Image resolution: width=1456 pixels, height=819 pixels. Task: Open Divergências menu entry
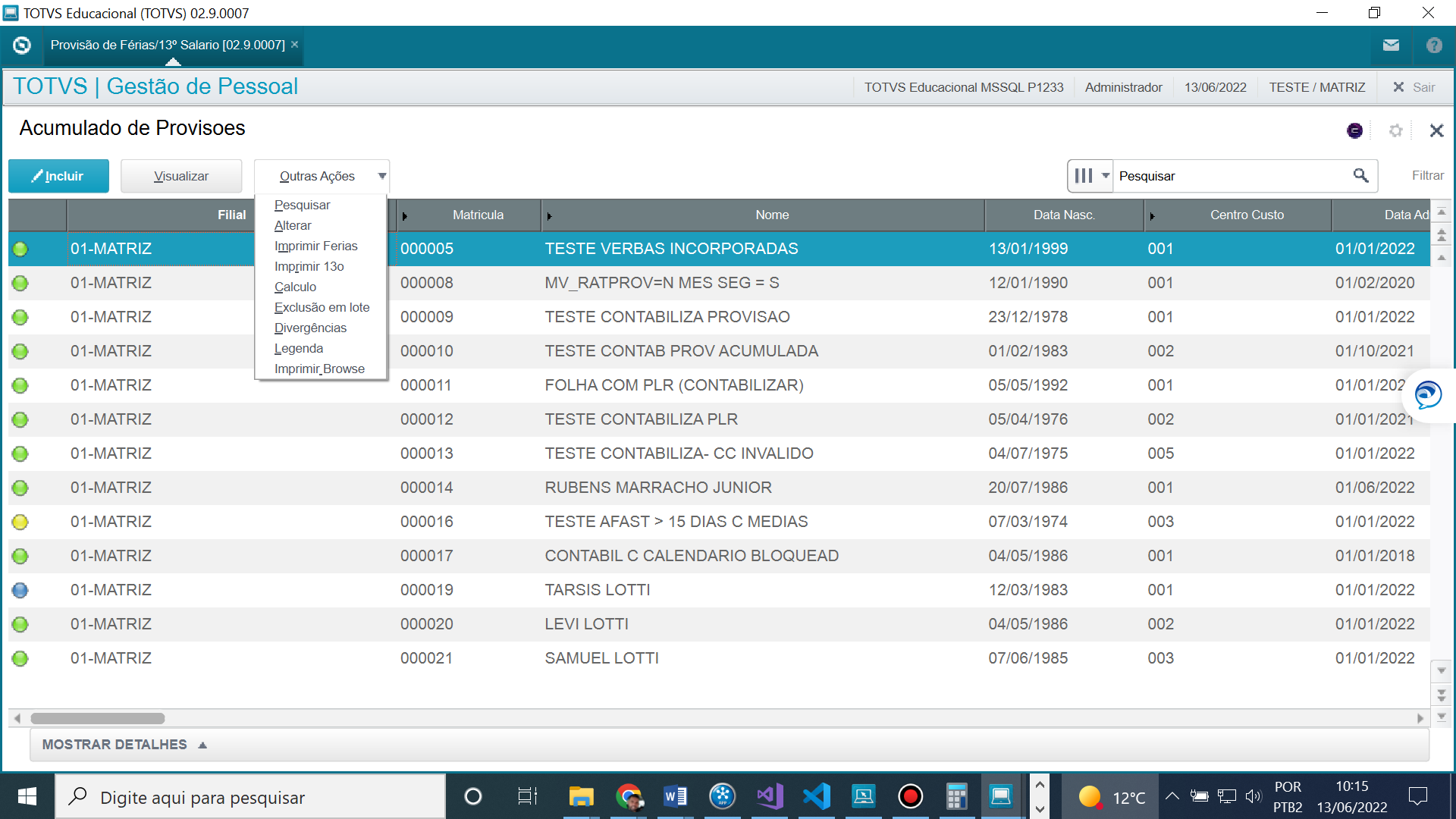click(310, 328)
